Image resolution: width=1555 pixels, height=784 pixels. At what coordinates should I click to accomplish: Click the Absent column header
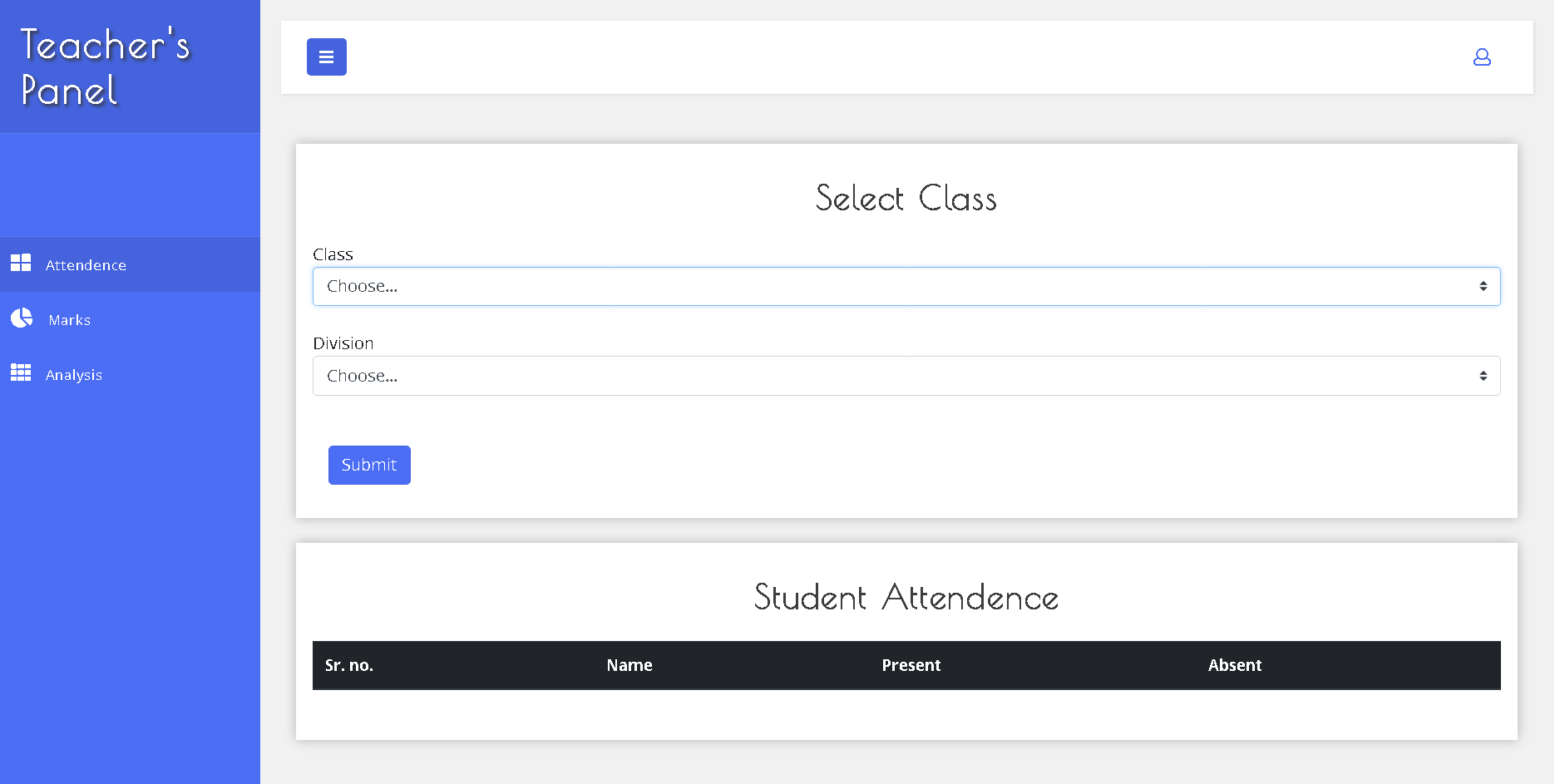1235,665
